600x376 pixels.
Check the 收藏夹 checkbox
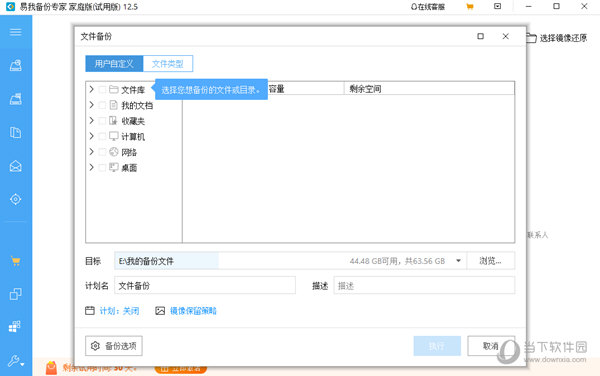coord(102,121)
